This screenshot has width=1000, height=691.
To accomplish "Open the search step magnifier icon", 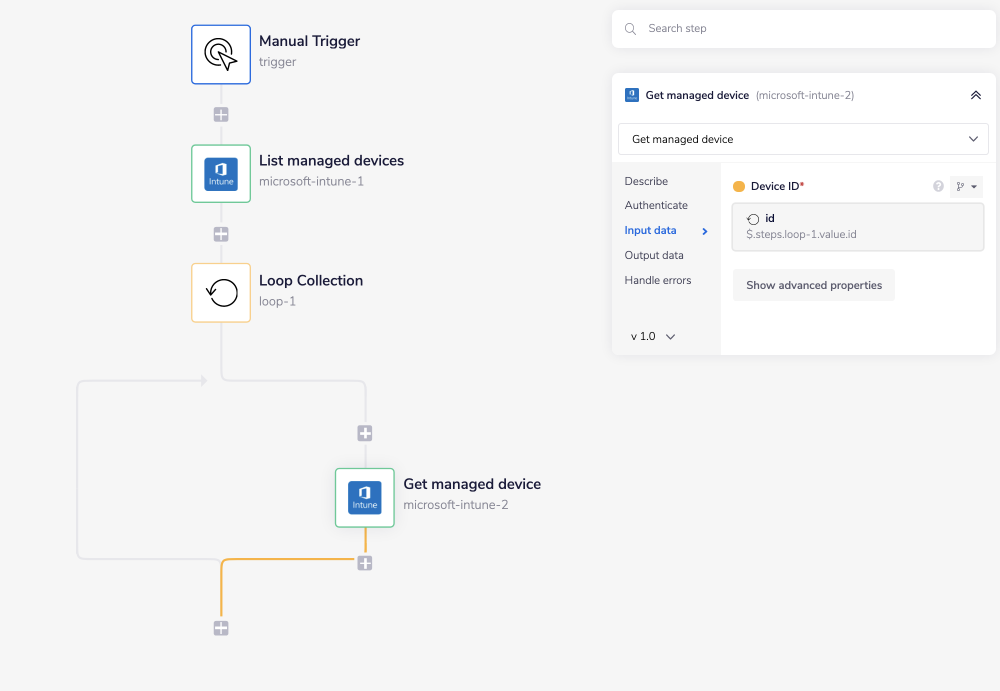I will point(630,29).
